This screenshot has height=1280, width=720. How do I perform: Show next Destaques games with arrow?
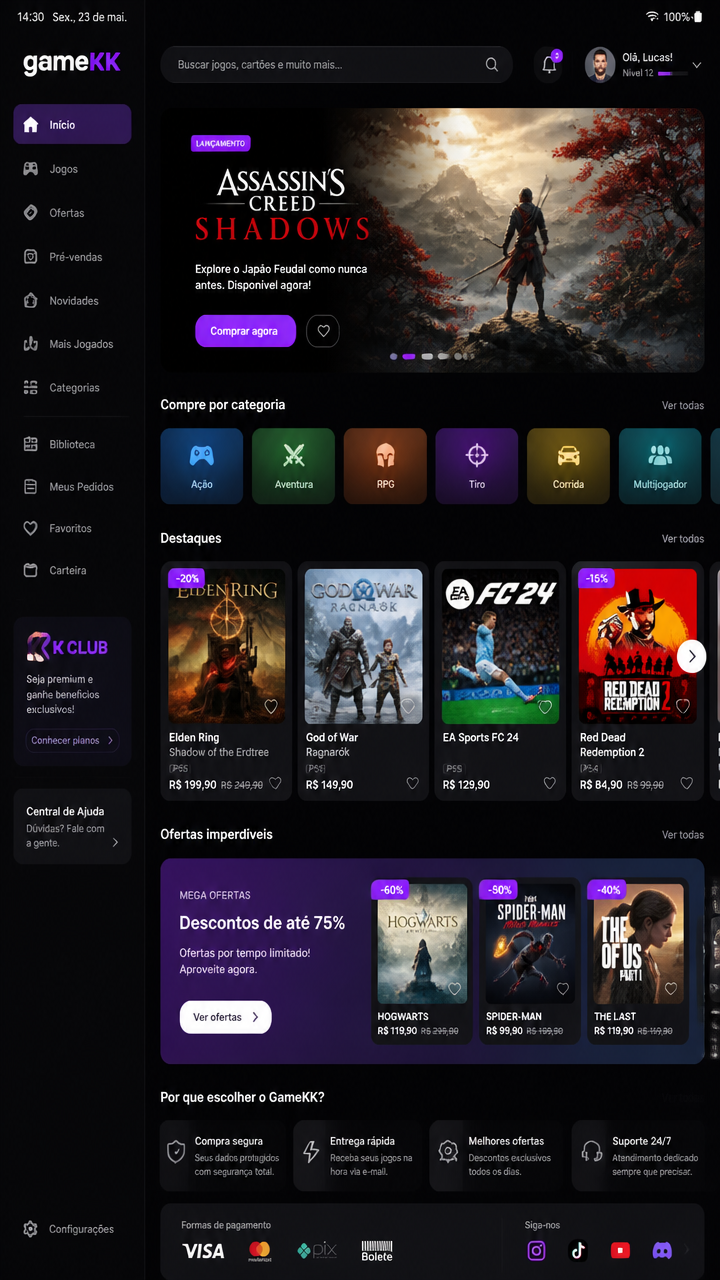tap(692, 656)
